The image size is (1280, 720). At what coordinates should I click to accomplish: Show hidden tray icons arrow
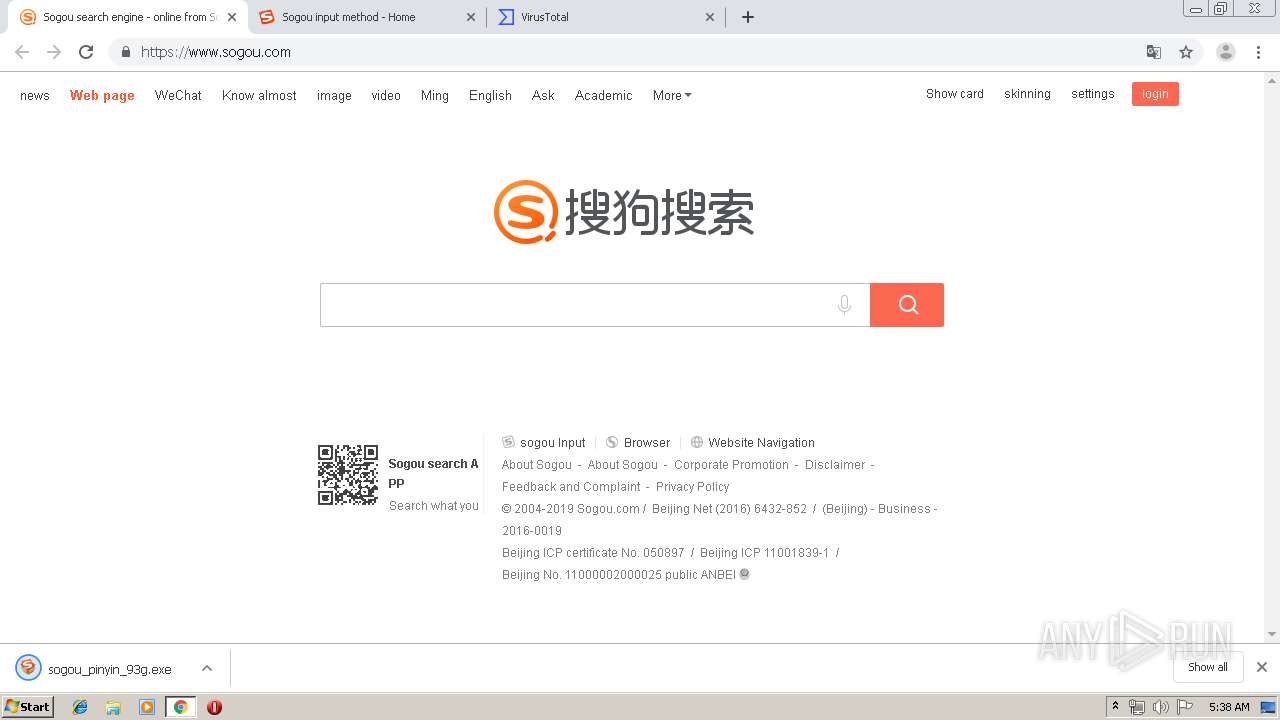1115,707
